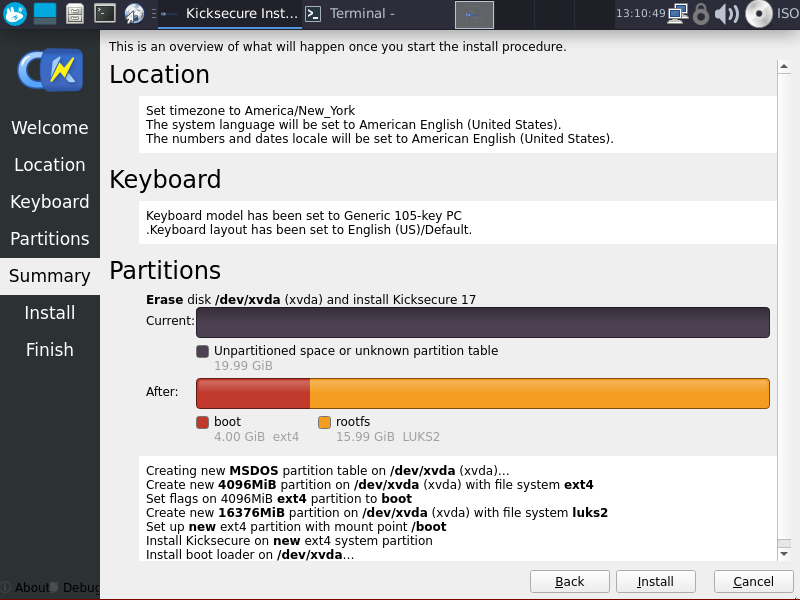Launch the terminal emulator from the panel
This screenshot has width=800, height=600.
coord(104,13)
